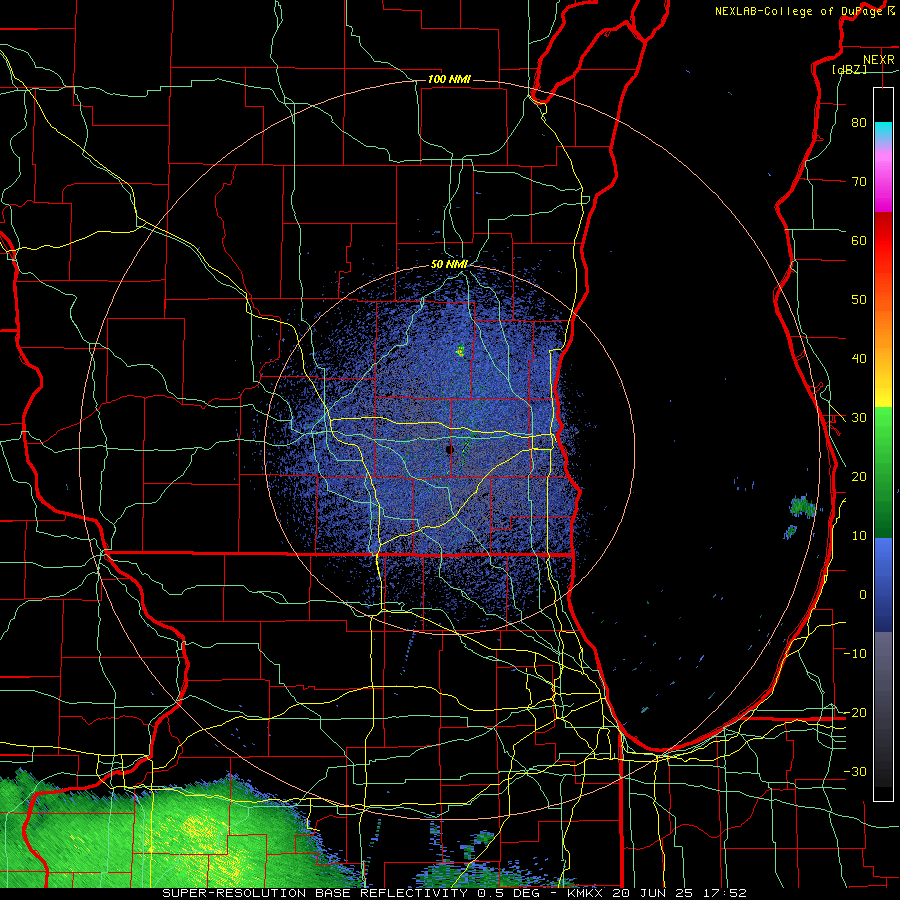The image size is (900, 900).
Task: Click the 50 NMI range ring label
Action: pyautogui.click(x=449, y=264)
